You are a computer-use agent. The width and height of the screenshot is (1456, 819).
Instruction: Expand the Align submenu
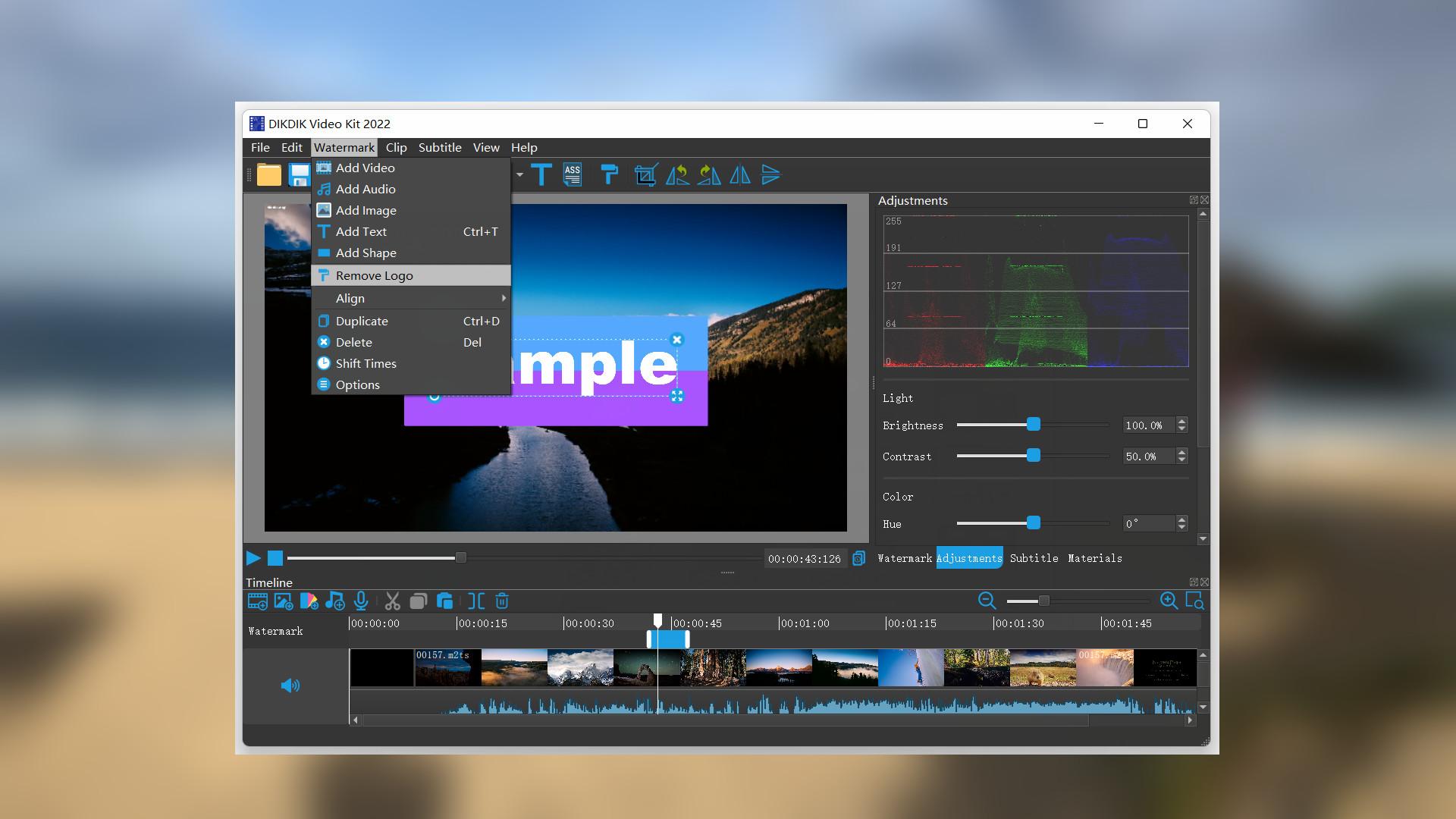coord(350,298)
